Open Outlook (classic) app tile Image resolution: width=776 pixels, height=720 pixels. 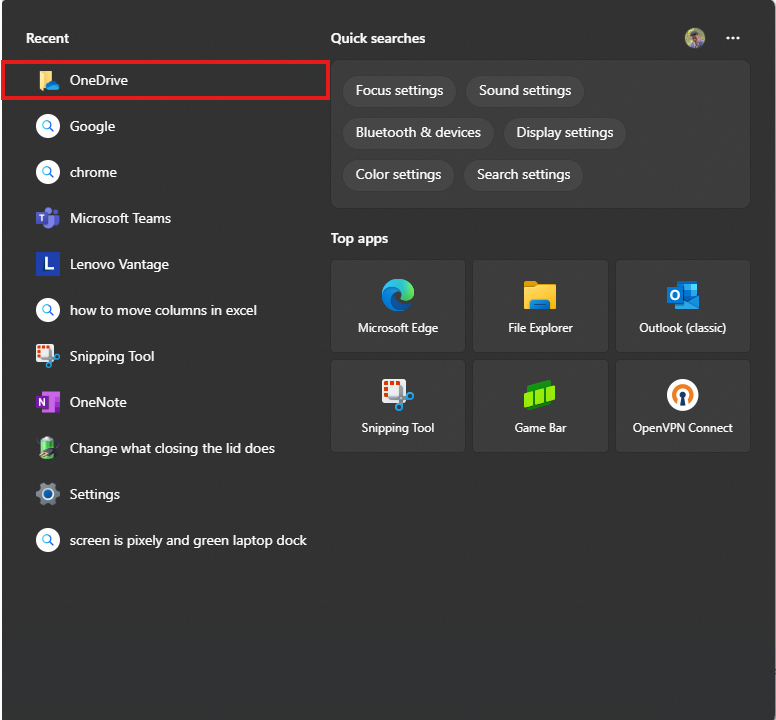(682, 306)
